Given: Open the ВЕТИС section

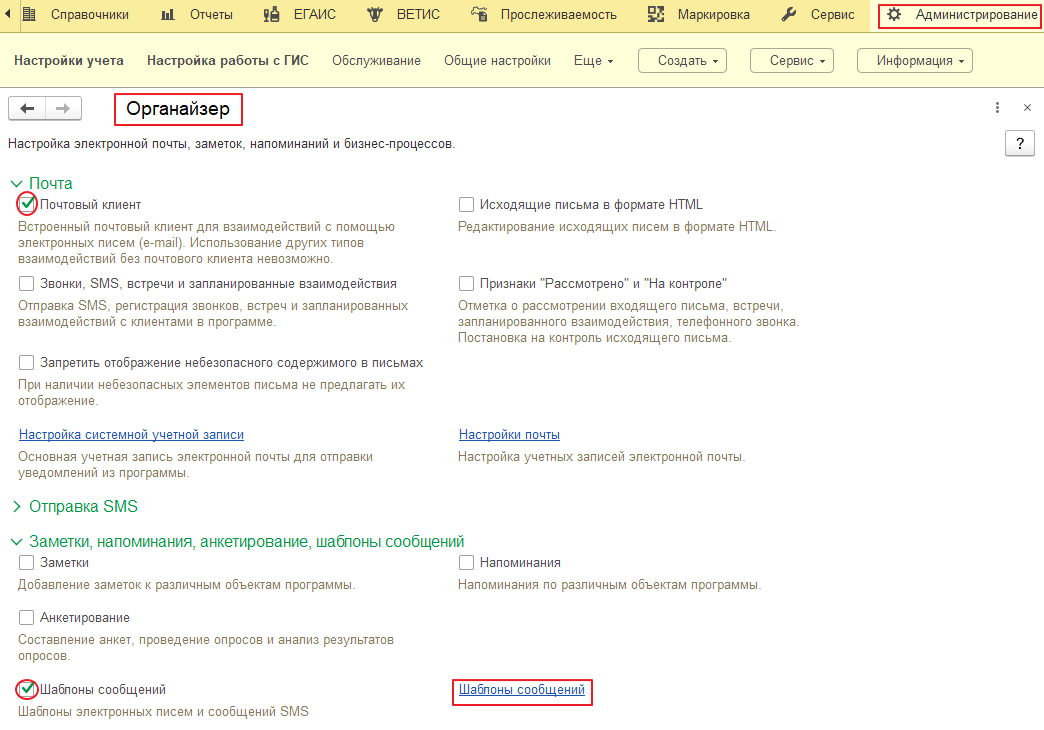Looking at the screenshot, I should [x=404, y=15].
